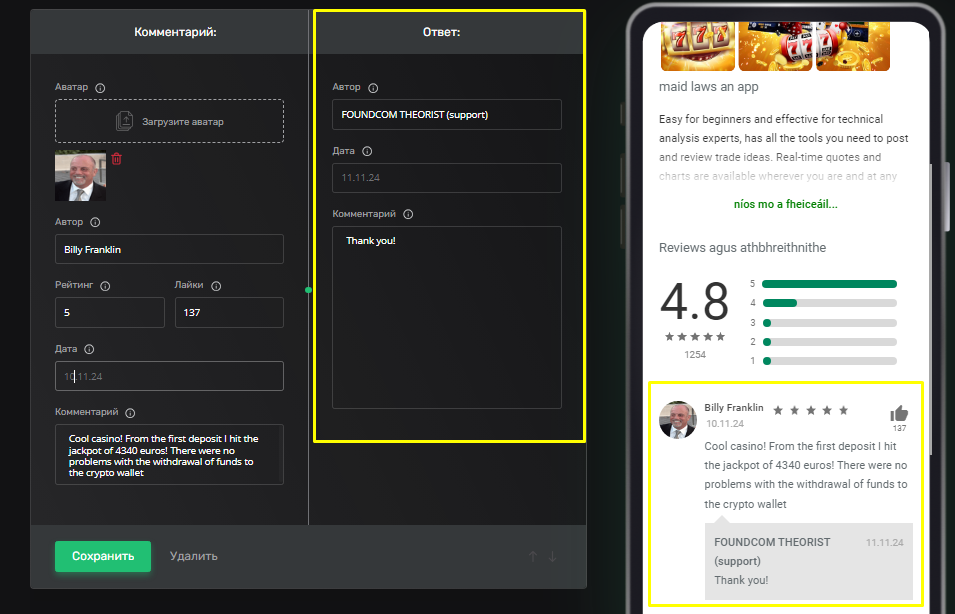Click the 1254 reviews count in preview
Viewport: 955px width, 614px height.
pos(695,355)
